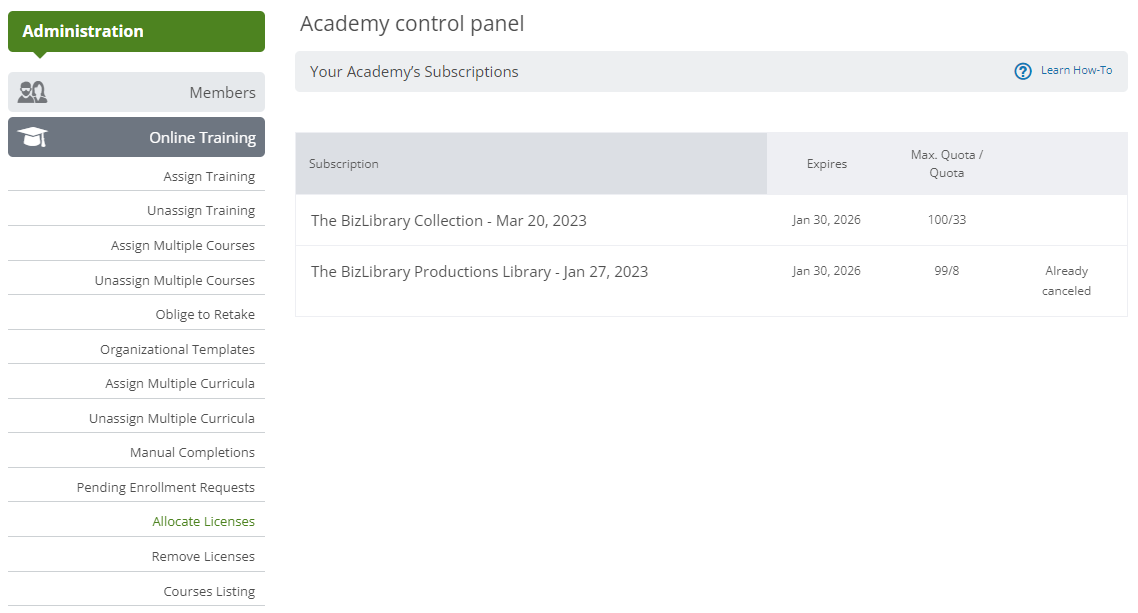Click the Learn How-To question mark icon
Screen dimensions: 1138x613
tap(1023, 71)
